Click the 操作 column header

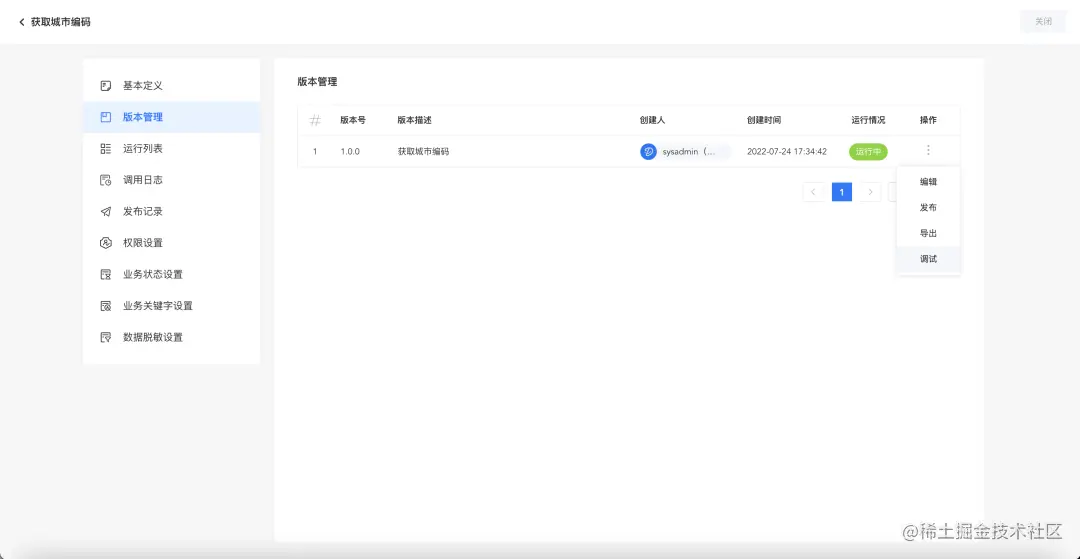pos(928,120)
